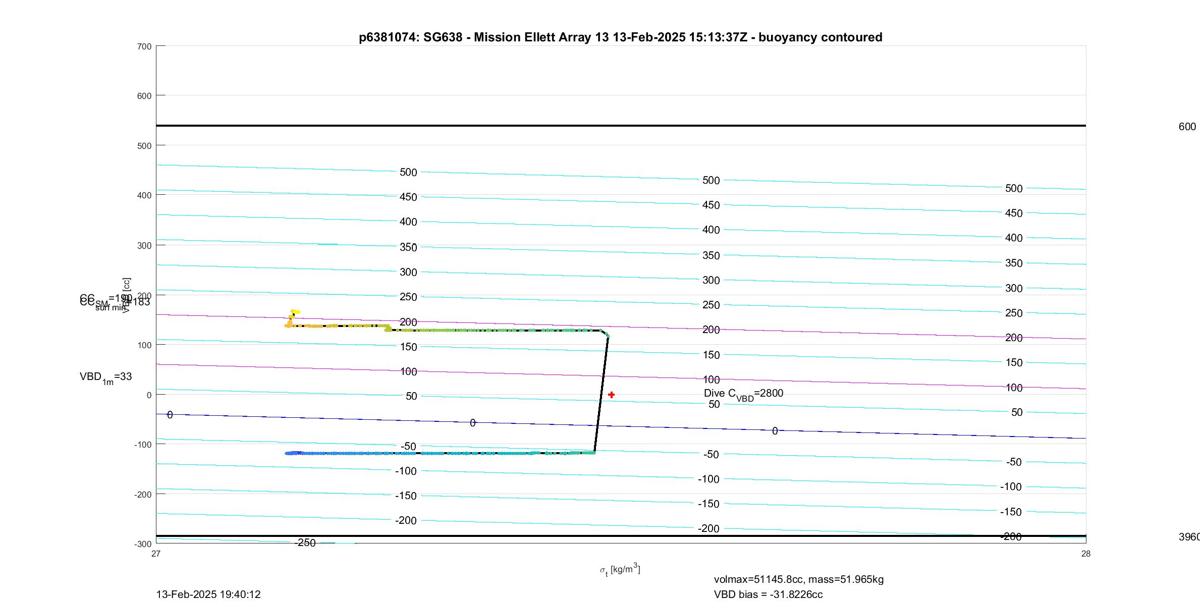Viewport: 1200px width, 611px height.
Task: Click the 'volmax=51145.8cc, mass=51.965kg' text
Action: click(x=799, y=579)
